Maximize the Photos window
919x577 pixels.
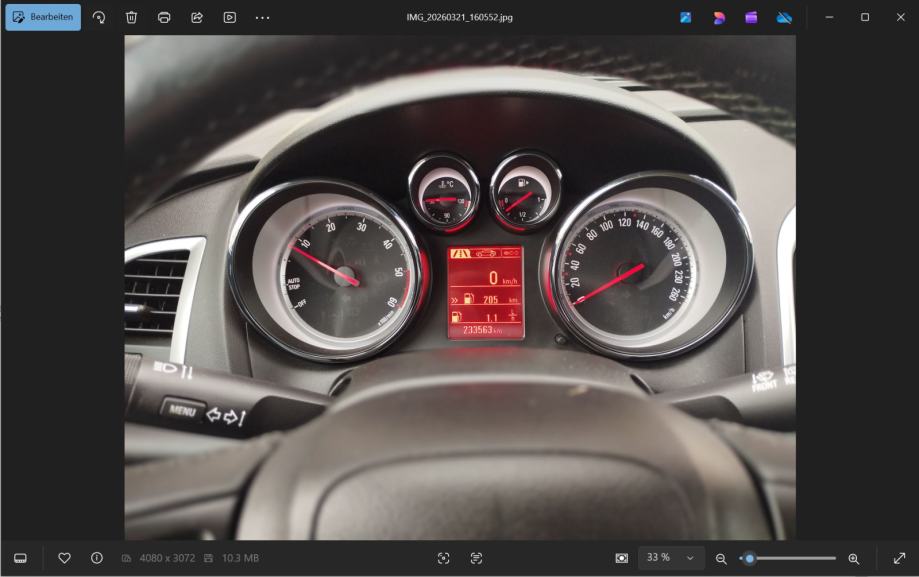(865, 17)
